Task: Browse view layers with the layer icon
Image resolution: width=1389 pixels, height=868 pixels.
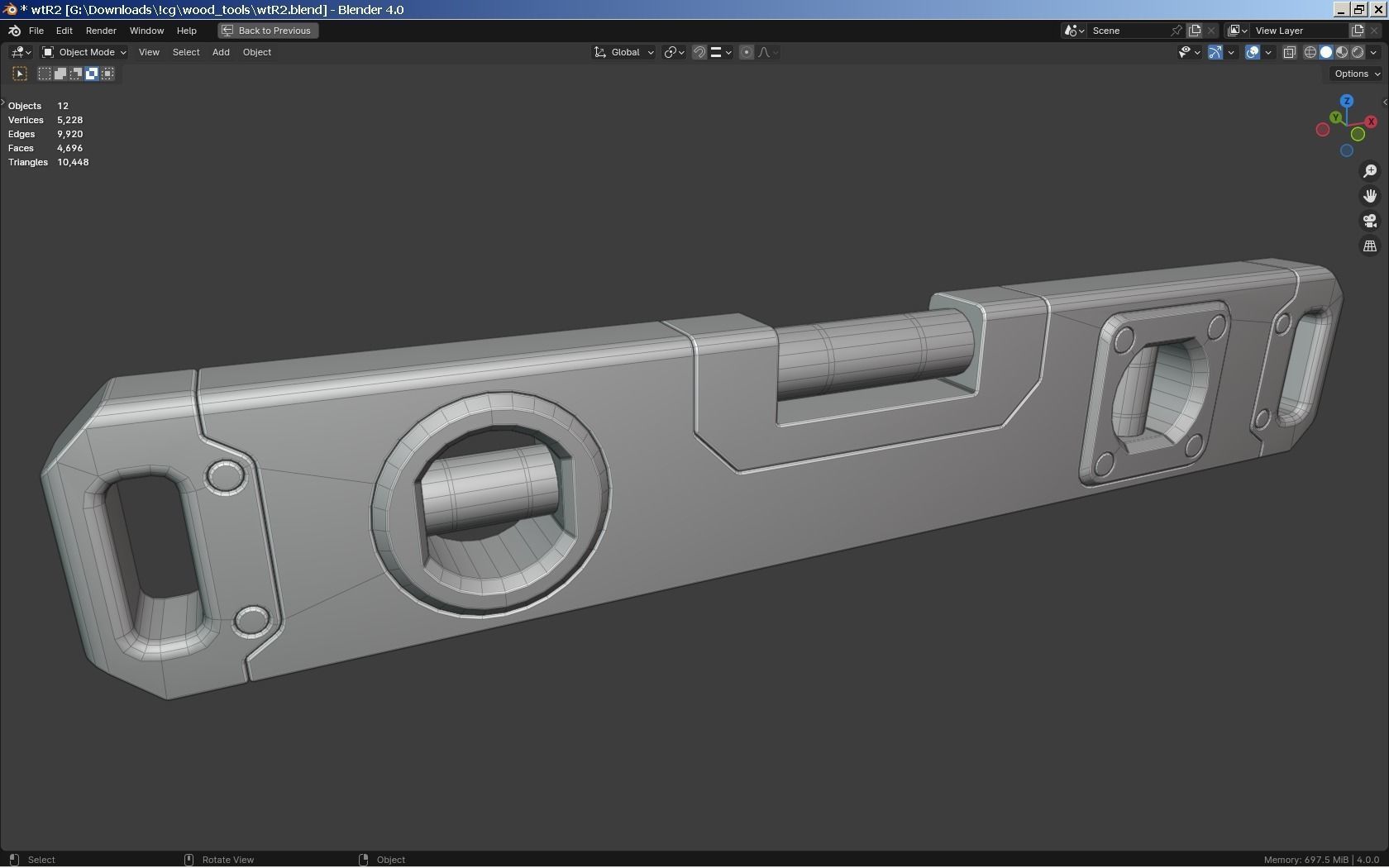Action: coord(1237,31)
